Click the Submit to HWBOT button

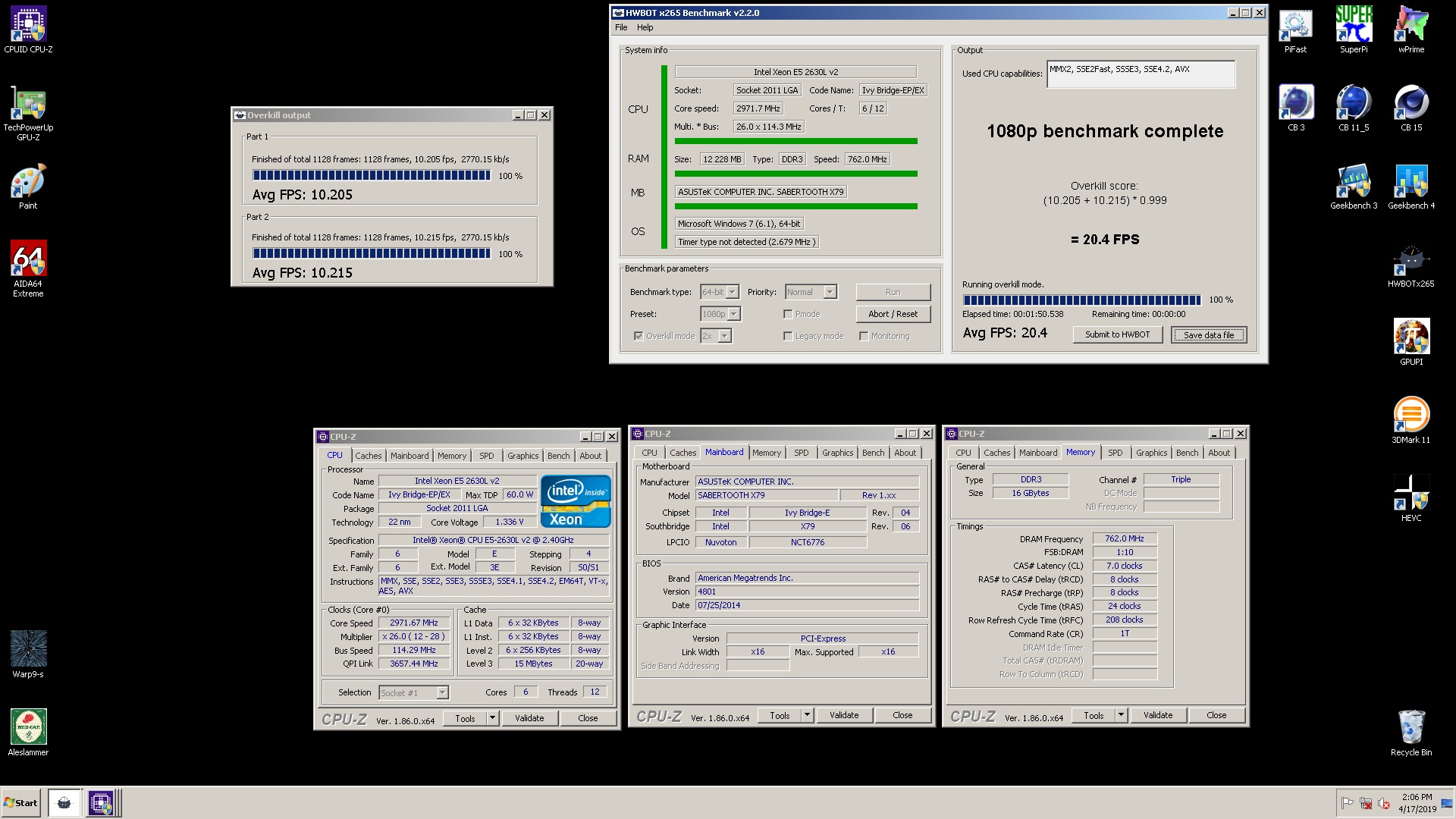point(1118,334)
